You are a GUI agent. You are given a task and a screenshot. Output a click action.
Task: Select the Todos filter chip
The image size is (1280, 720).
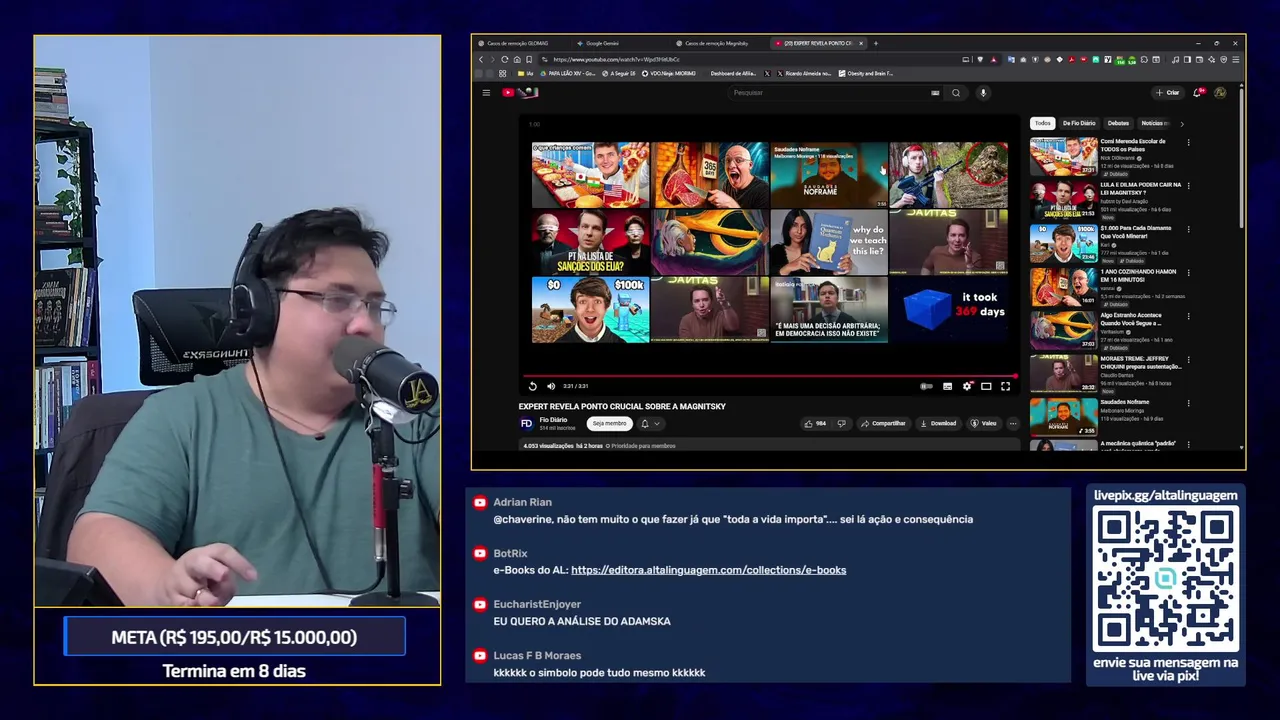point(1042,123)
